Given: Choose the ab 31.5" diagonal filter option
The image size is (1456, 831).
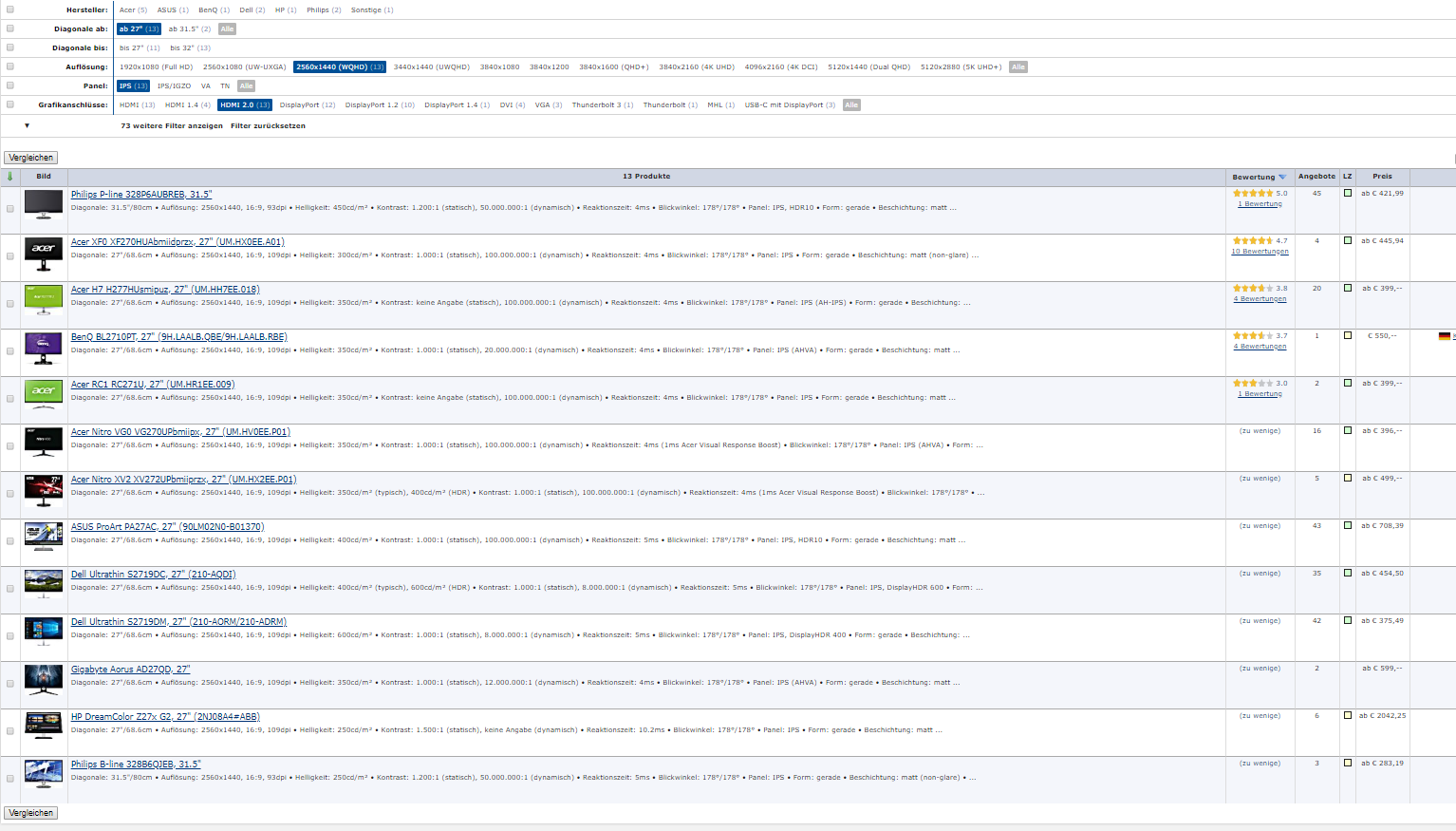Looking at the screenshot, I should [x=190, y=29].
